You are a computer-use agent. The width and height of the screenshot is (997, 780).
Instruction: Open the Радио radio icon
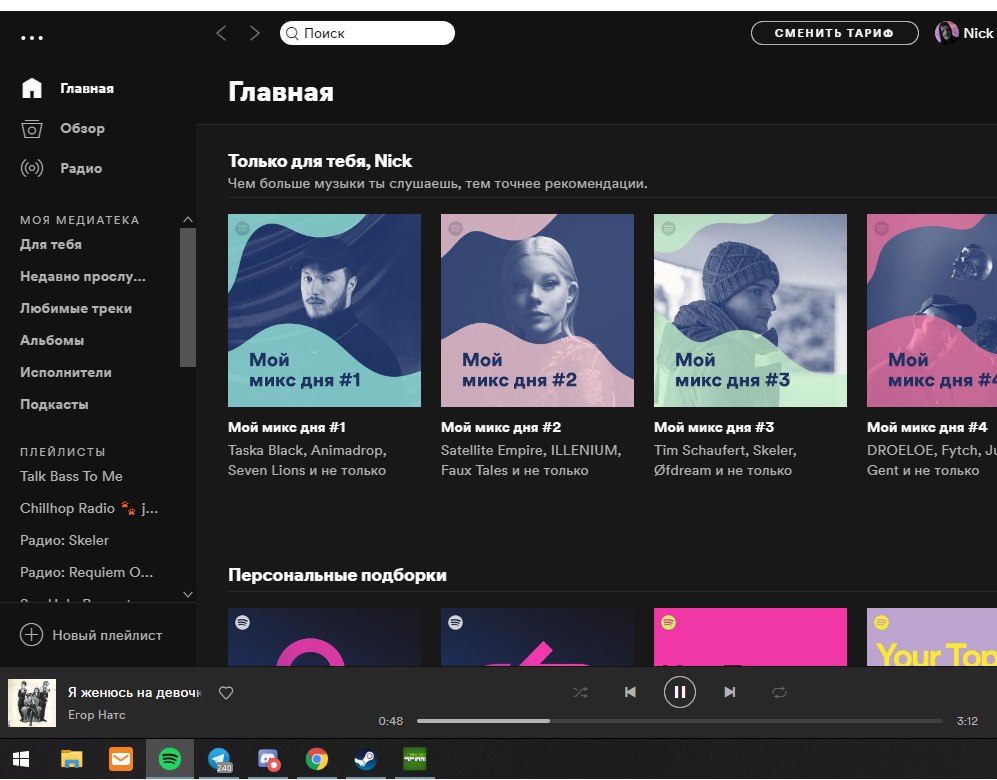click(32, 168)
